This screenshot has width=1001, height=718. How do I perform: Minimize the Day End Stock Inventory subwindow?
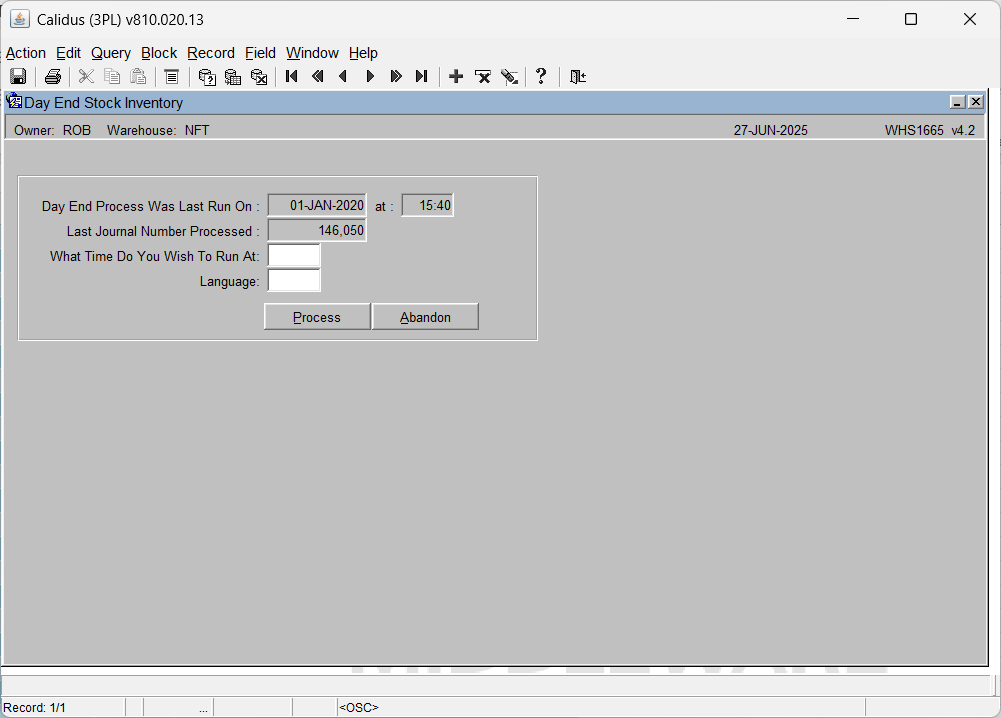tap(958, 102)
